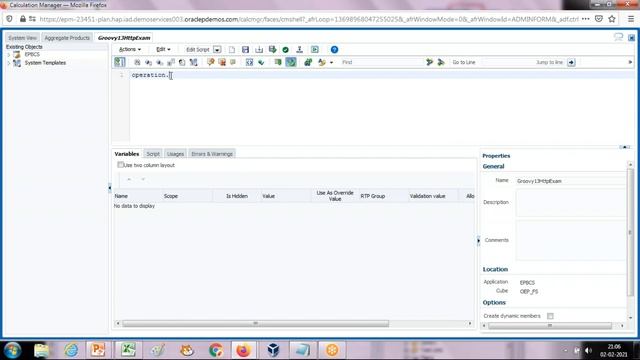Click the deploy icon beside green check
The image size is (640, 360).
300,50
